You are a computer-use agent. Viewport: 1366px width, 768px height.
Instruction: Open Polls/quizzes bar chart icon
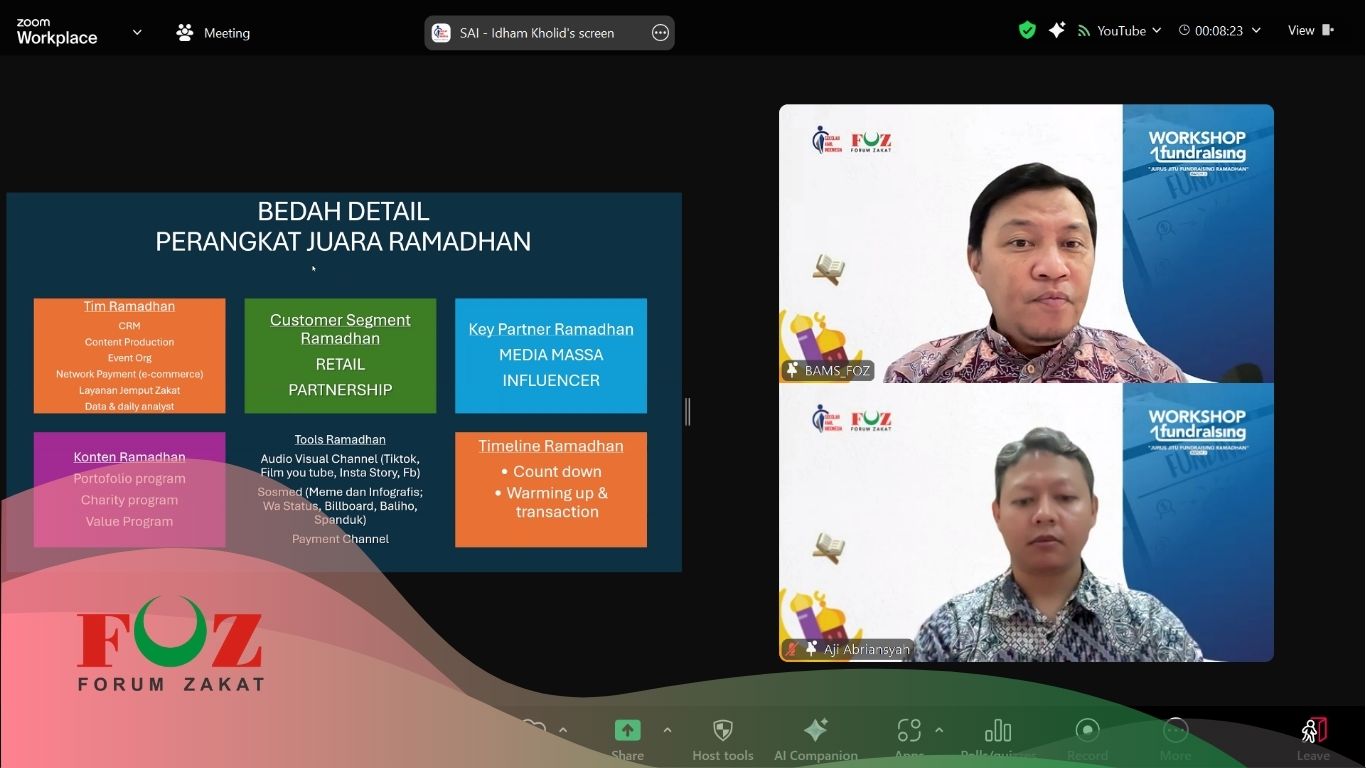[x=998, y=730]
